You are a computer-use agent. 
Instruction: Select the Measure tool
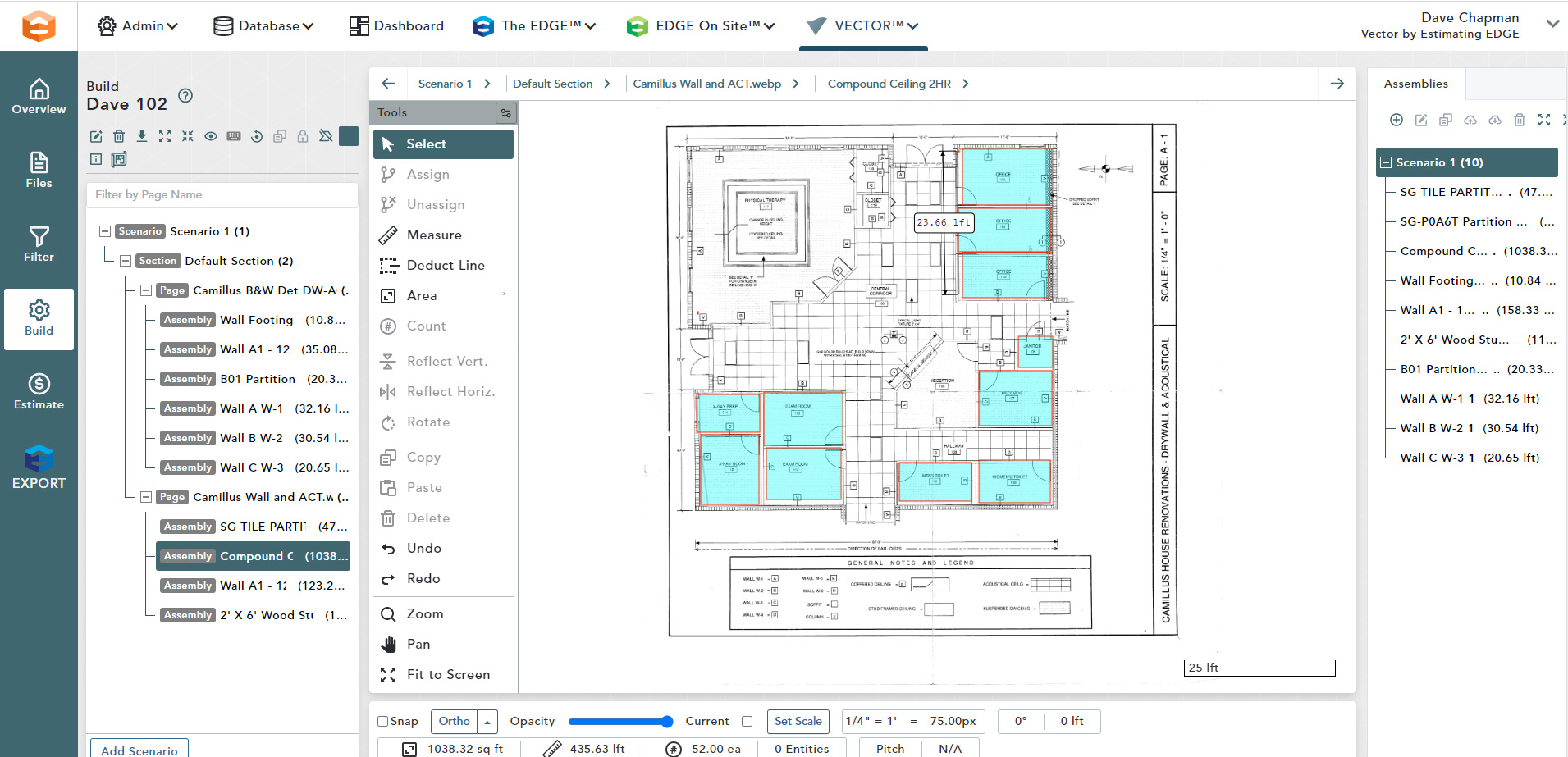coord(443,235)
